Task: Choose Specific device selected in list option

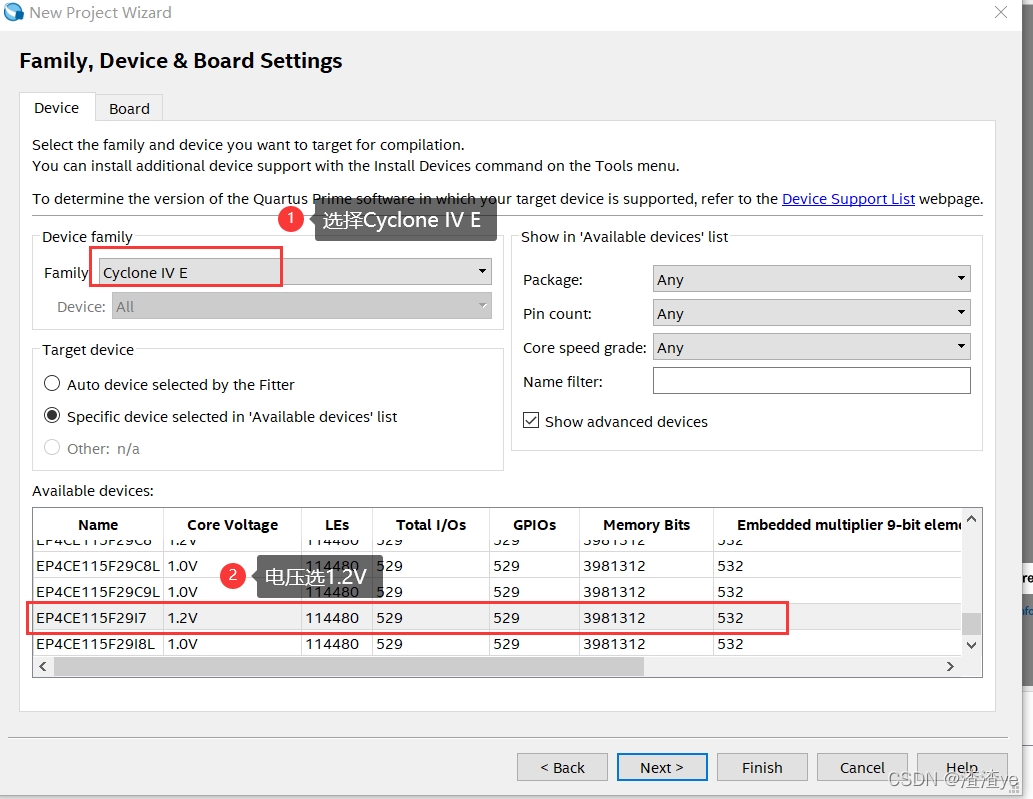Action: (53, 416)
